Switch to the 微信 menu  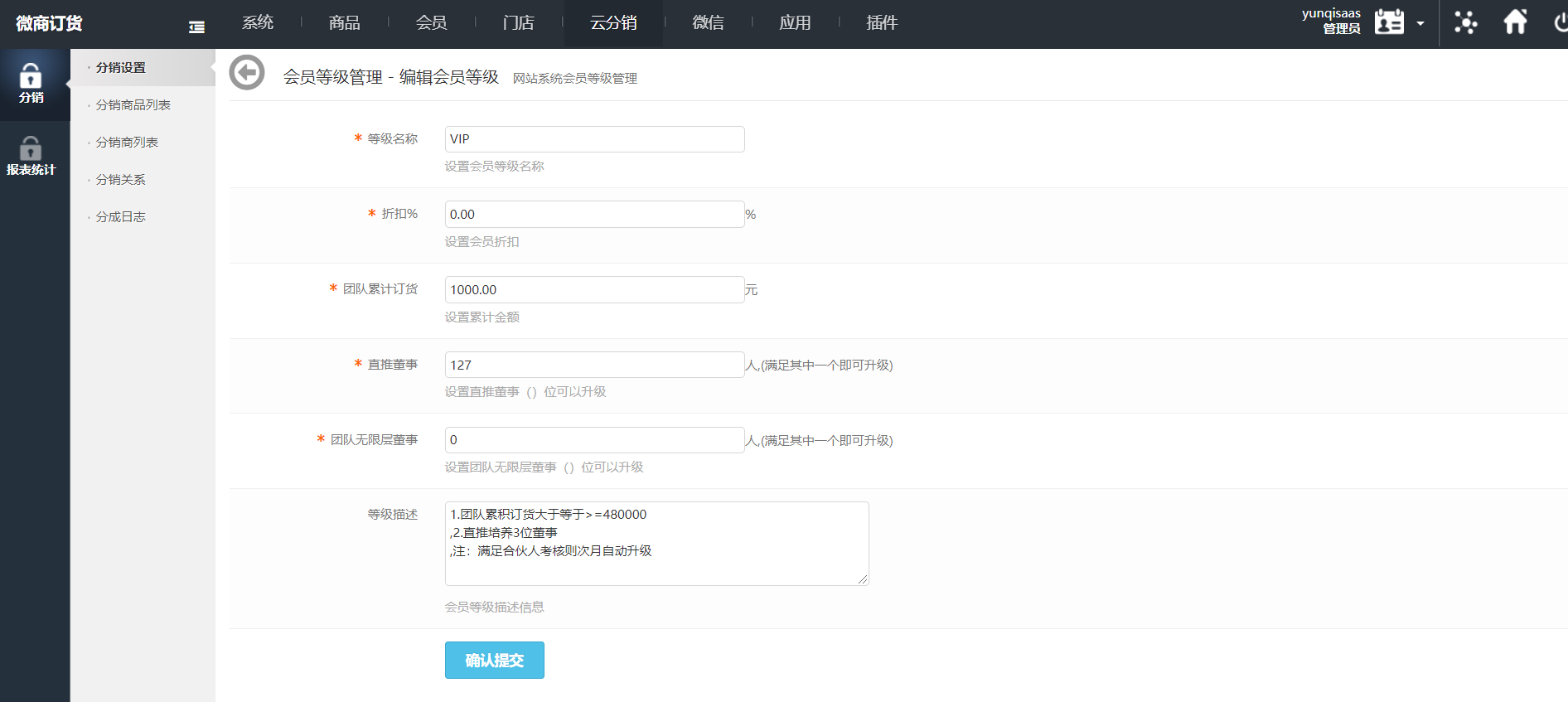pyautogui.click(x=708, y=23)
